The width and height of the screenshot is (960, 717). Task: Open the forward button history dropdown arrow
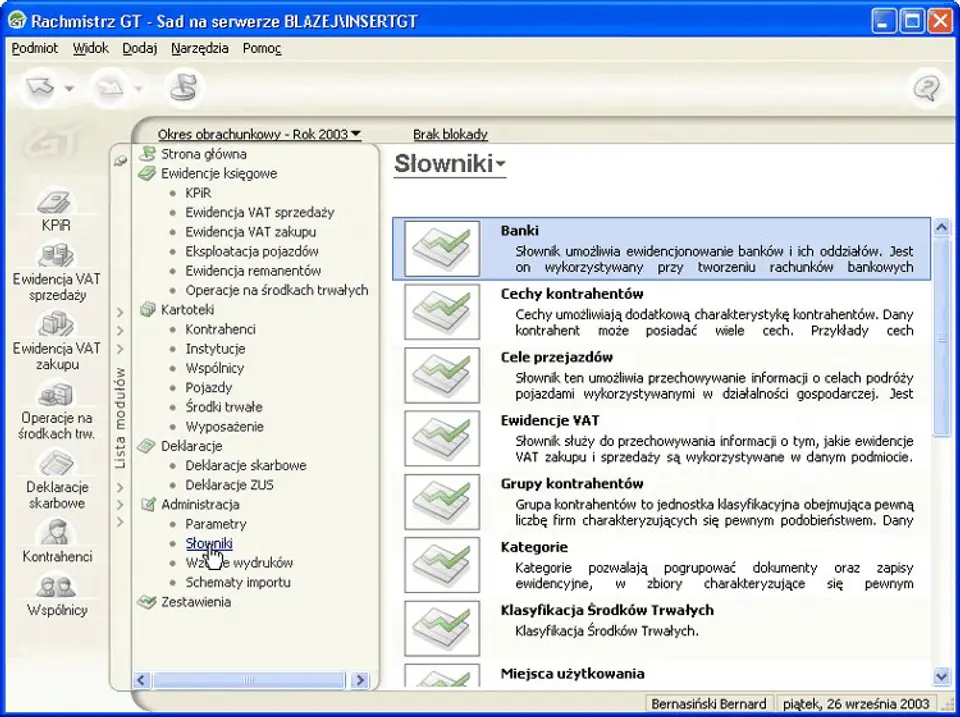(139, 89)
